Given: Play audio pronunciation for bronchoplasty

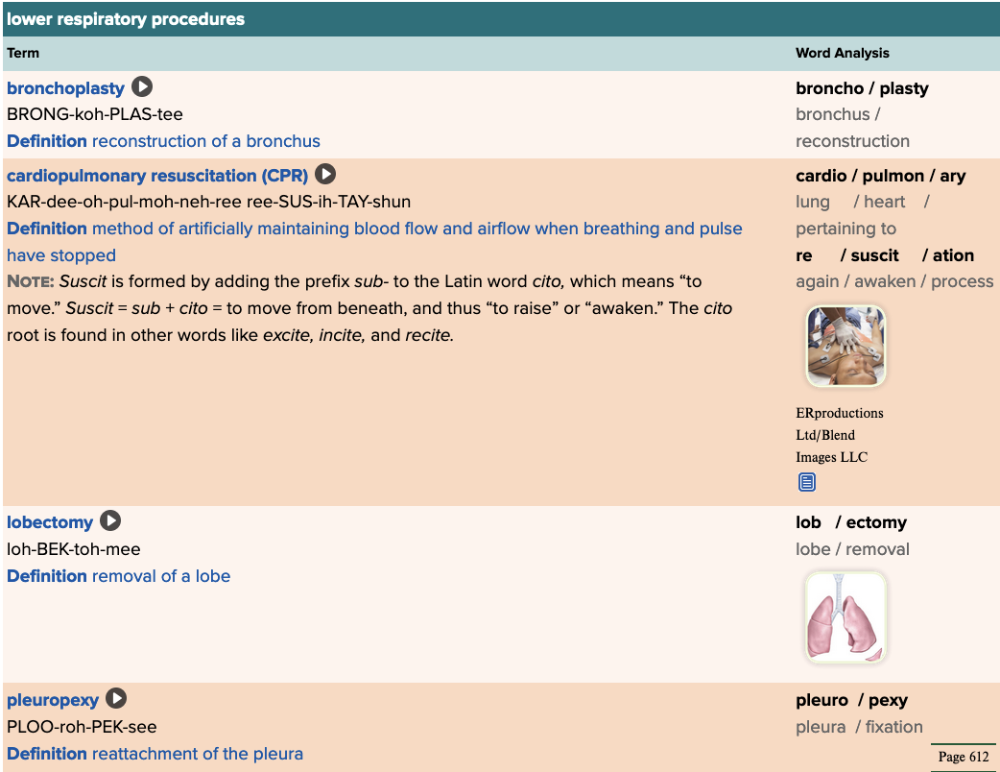Looking at the screenshot, I should tap(142, 88).
